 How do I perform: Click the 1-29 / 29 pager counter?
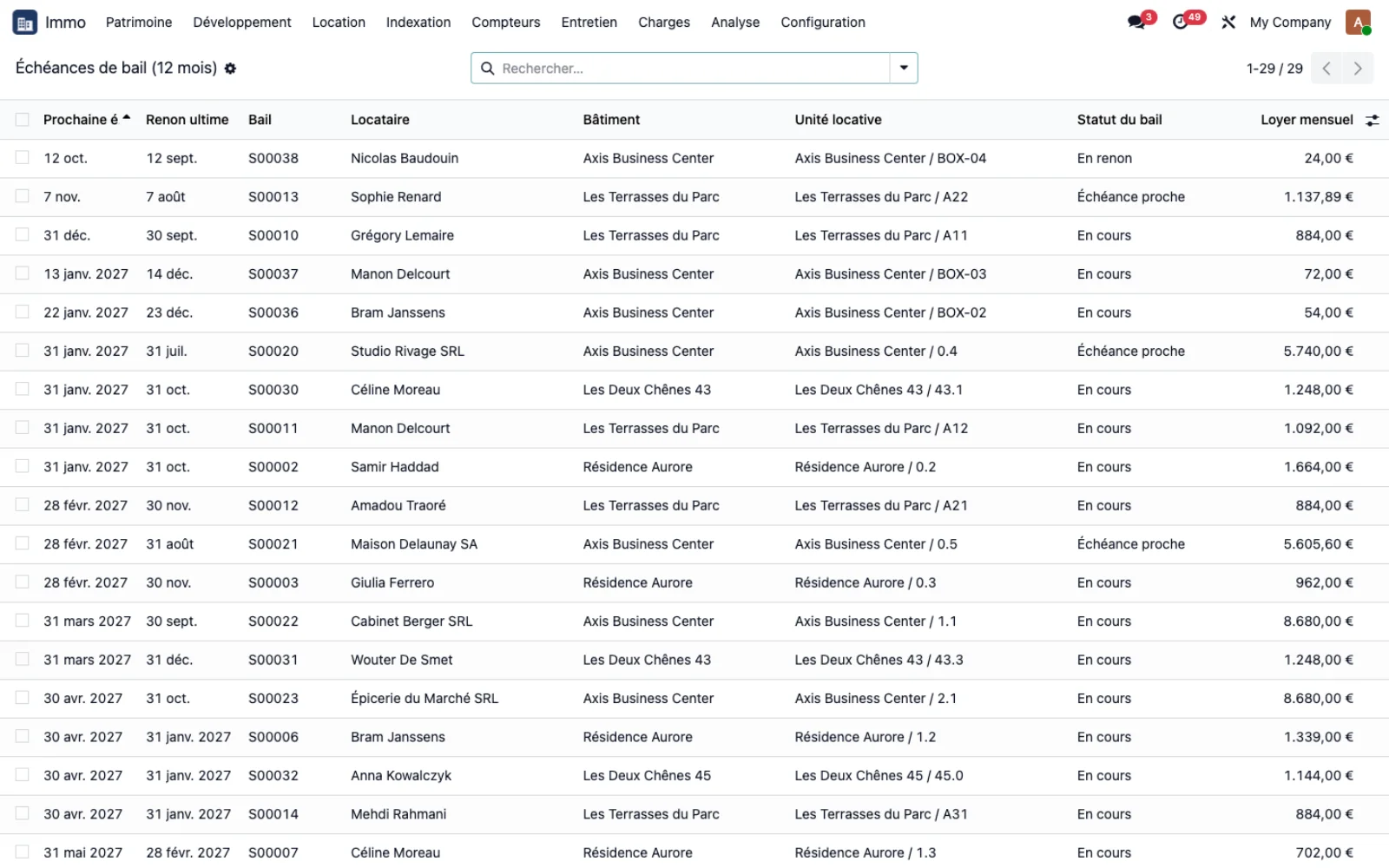click(x=1274, y=69)
